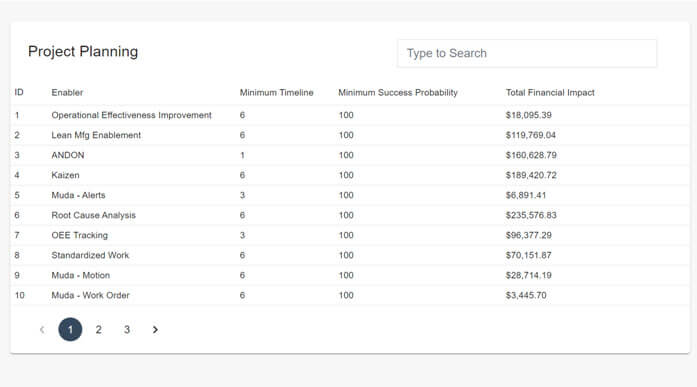The image size is (697, 387).
Task: Sort by Minimum Success Probability header
Action: [x=398, y=92]
